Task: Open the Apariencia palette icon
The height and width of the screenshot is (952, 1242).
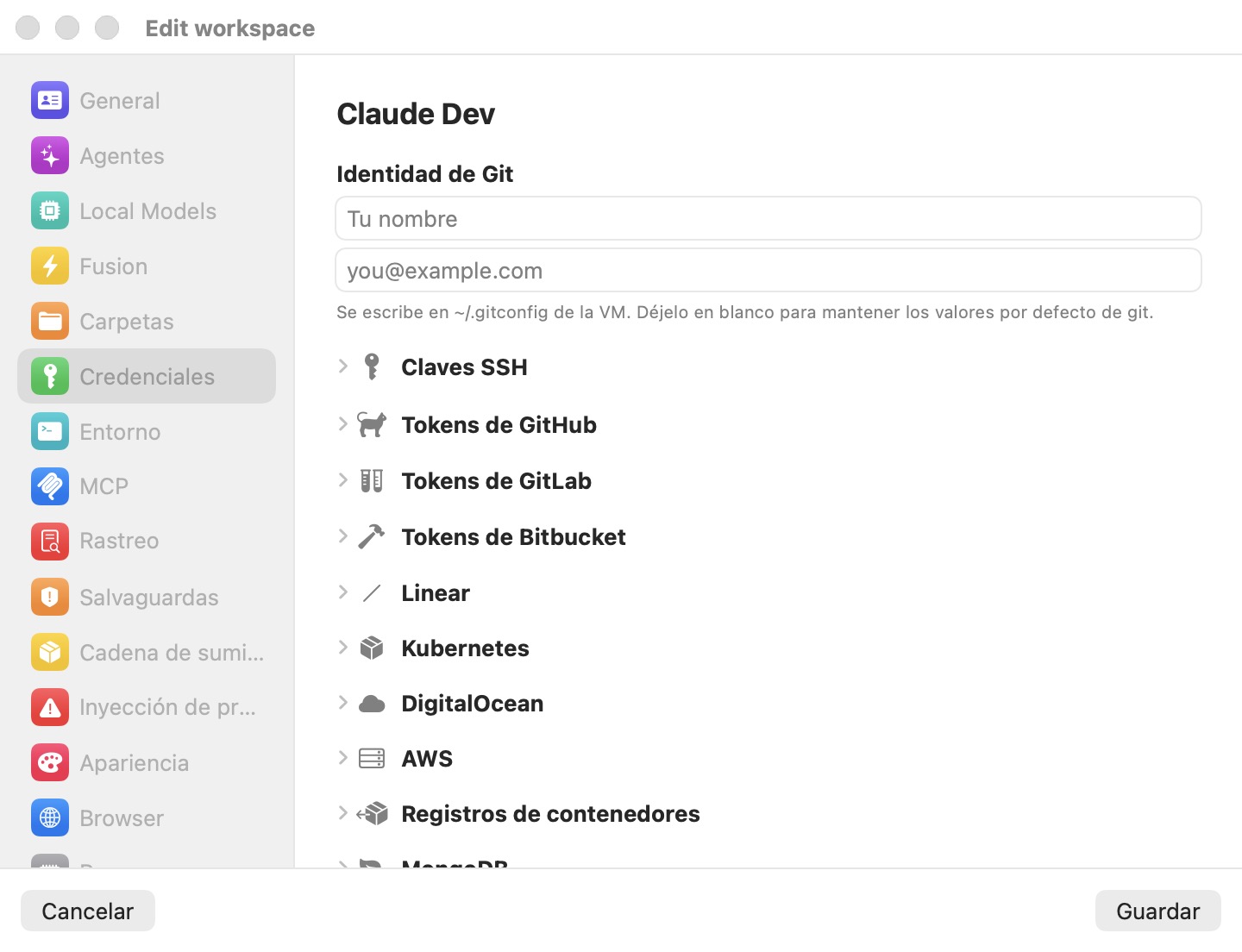Action: click(x=50, y=762)
